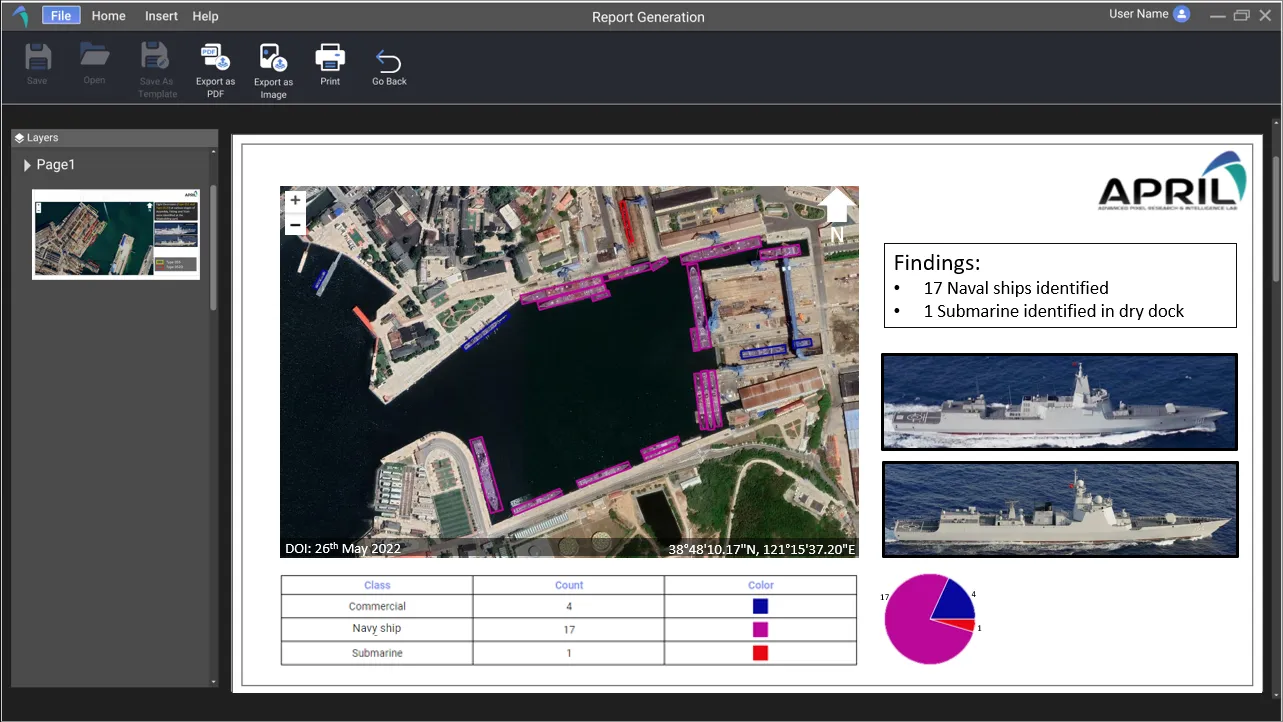
Task: Open the File menu
Action: [61, 16]
